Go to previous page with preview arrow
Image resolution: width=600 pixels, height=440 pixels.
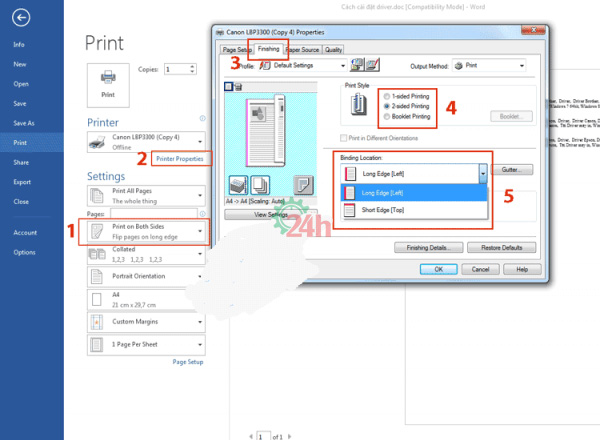(x=251, y=436)
